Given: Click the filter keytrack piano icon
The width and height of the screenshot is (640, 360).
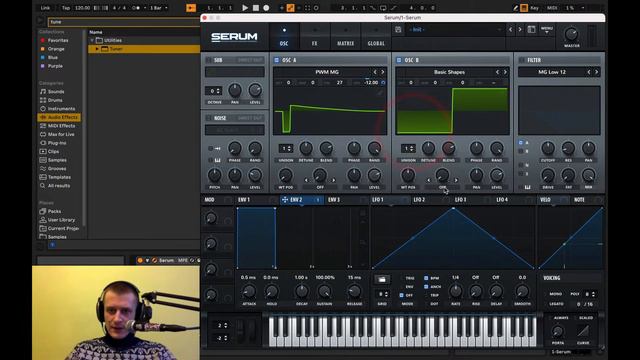Looking at the screenshot, I should (x=527, y=187).
